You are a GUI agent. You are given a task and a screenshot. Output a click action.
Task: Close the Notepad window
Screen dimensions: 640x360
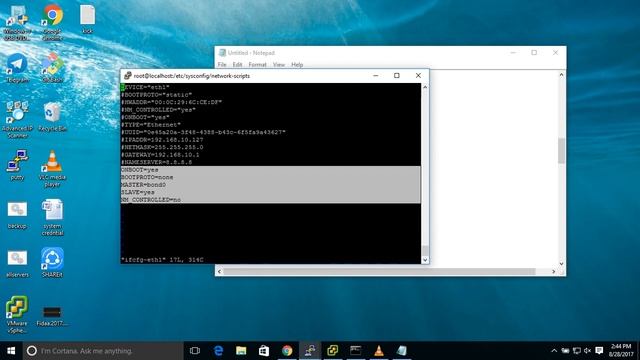click(555, 53)
